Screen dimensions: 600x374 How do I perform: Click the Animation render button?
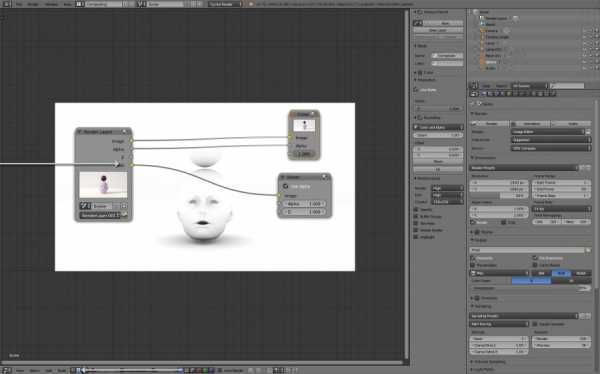[530, 124]
